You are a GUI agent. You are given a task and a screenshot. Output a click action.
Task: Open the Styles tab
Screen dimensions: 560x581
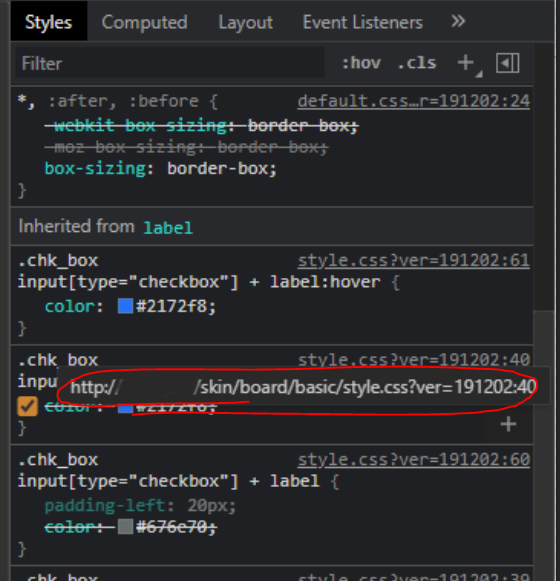(49, 22)
